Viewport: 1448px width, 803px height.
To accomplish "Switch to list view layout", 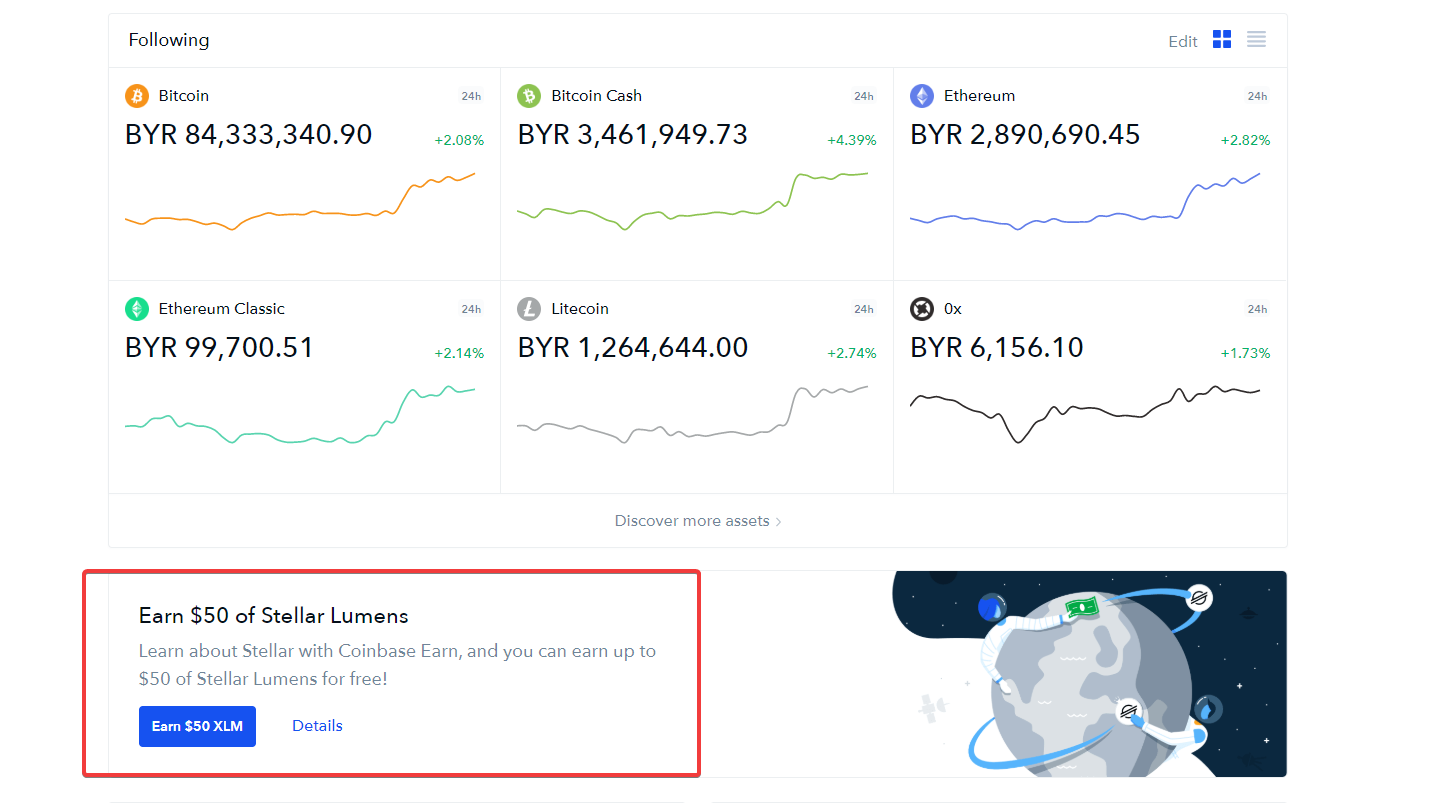I will (1256, 39).
